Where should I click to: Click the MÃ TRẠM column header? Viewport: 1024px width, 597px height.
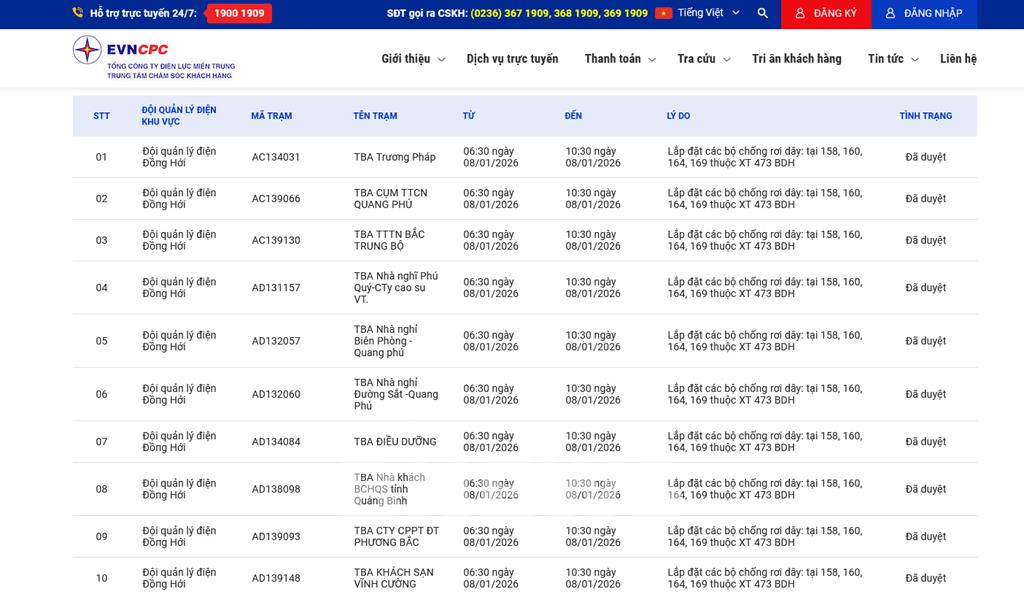pos(271,116)
